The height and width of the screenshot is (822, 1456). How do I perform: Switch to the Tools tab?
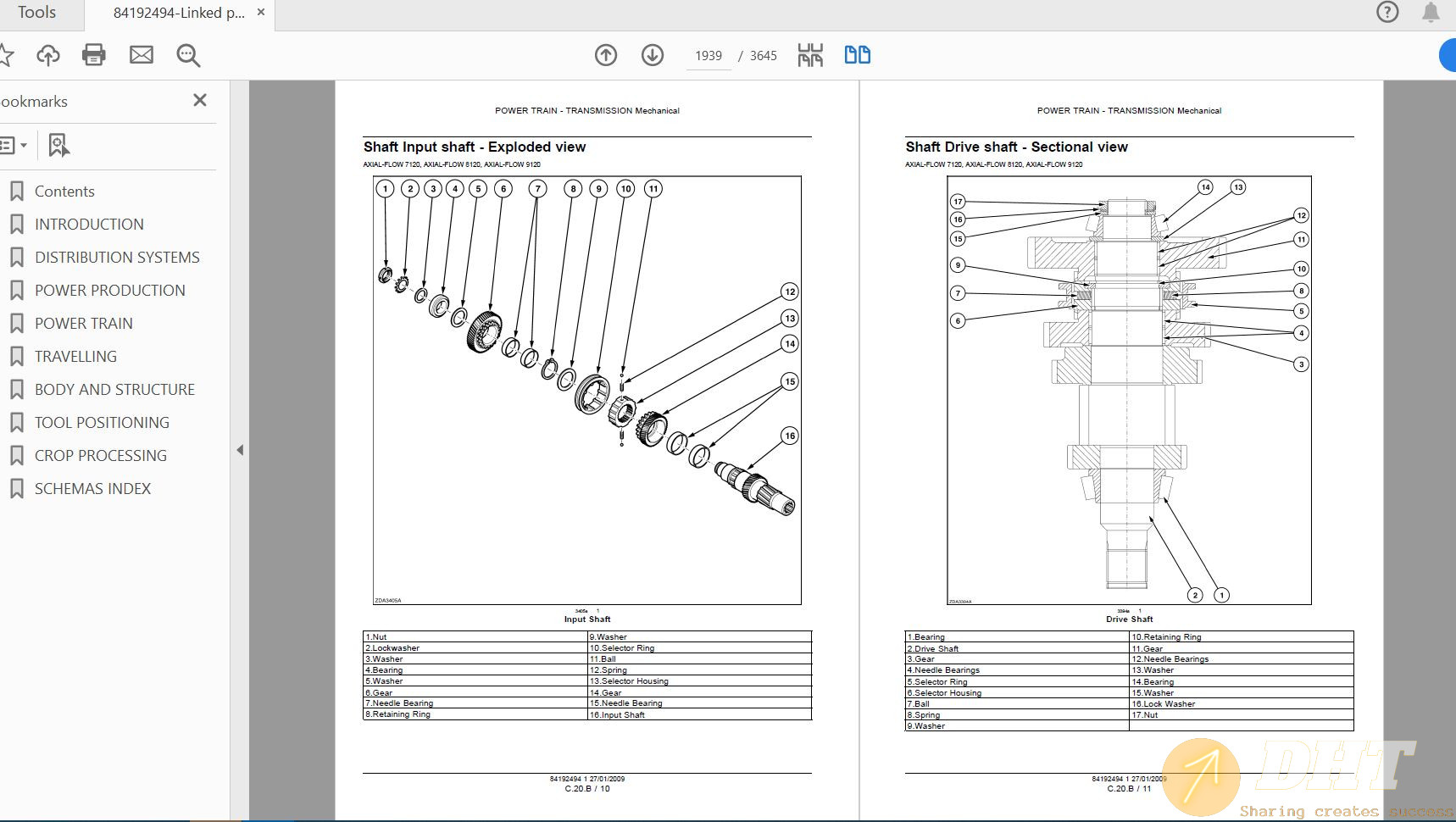pyautogui.click(x=36, y=13)
